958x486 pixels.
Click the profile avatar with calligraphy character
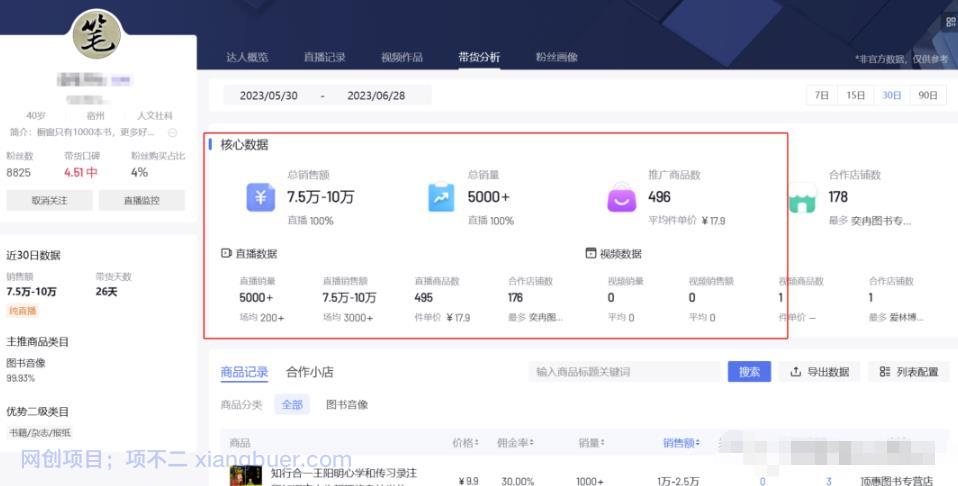97,35
